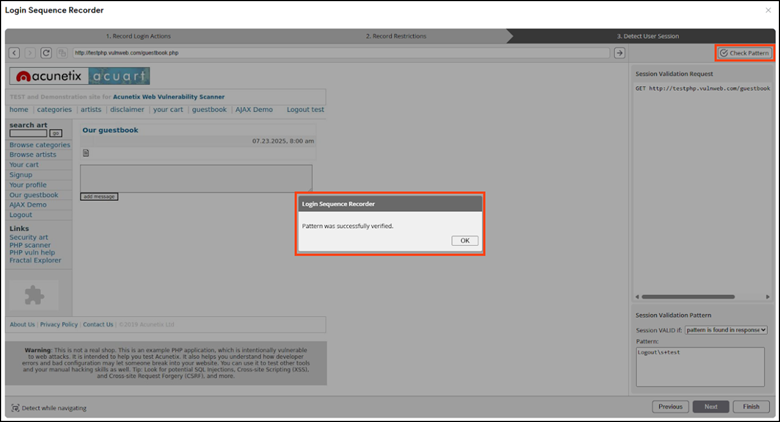780x422 pixels.
Task: Open the Signup sidebar link
Action: coord(21,175)
